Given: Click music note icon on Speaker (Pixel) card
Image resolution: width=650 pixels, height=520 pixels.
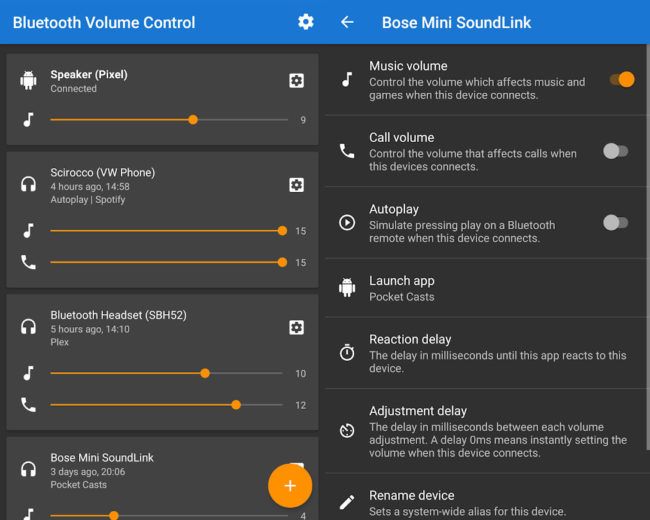Looking at the screenshot, I should click(x=28, y=120).
